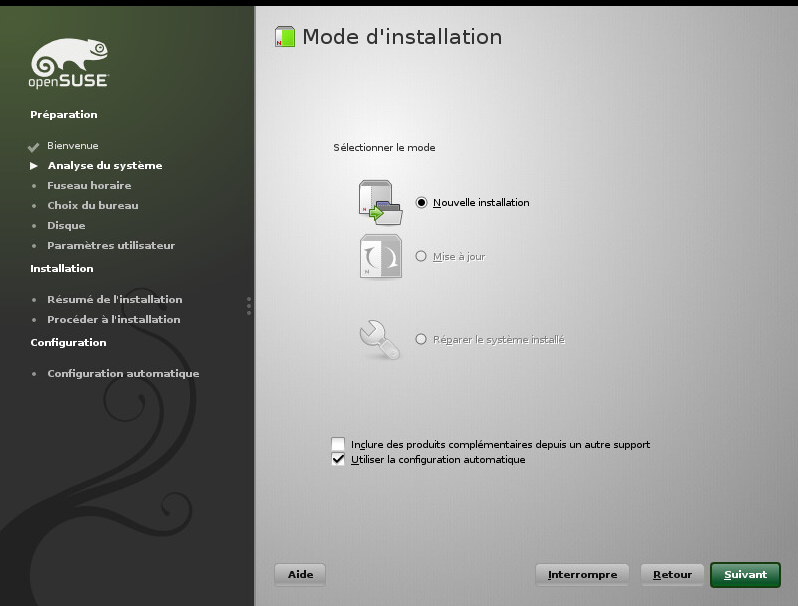Select Réparer le système installé option
The image size is (798, 606).
pos(421,339)
